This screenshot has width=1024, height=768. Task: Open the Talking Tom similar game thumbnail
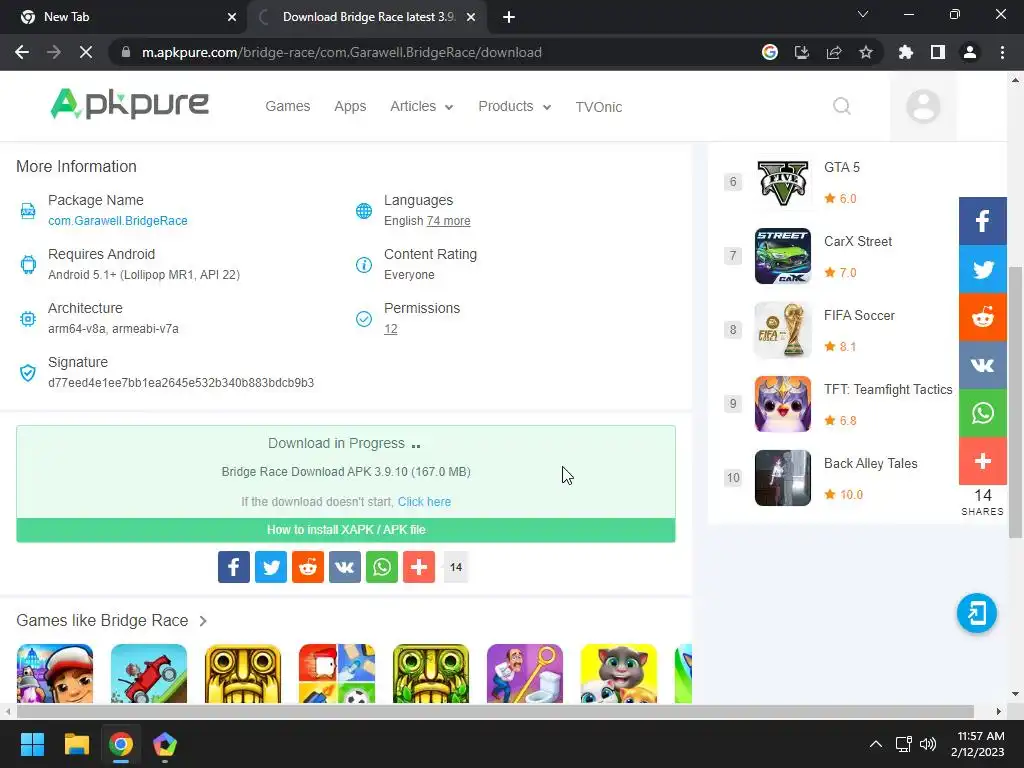(618, 673)
